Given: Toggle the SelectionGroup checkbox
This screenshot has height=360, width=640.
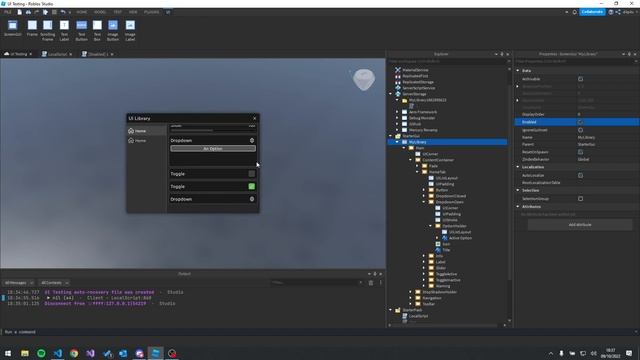Looking at the screenshot, I should [x=580, y=199].
